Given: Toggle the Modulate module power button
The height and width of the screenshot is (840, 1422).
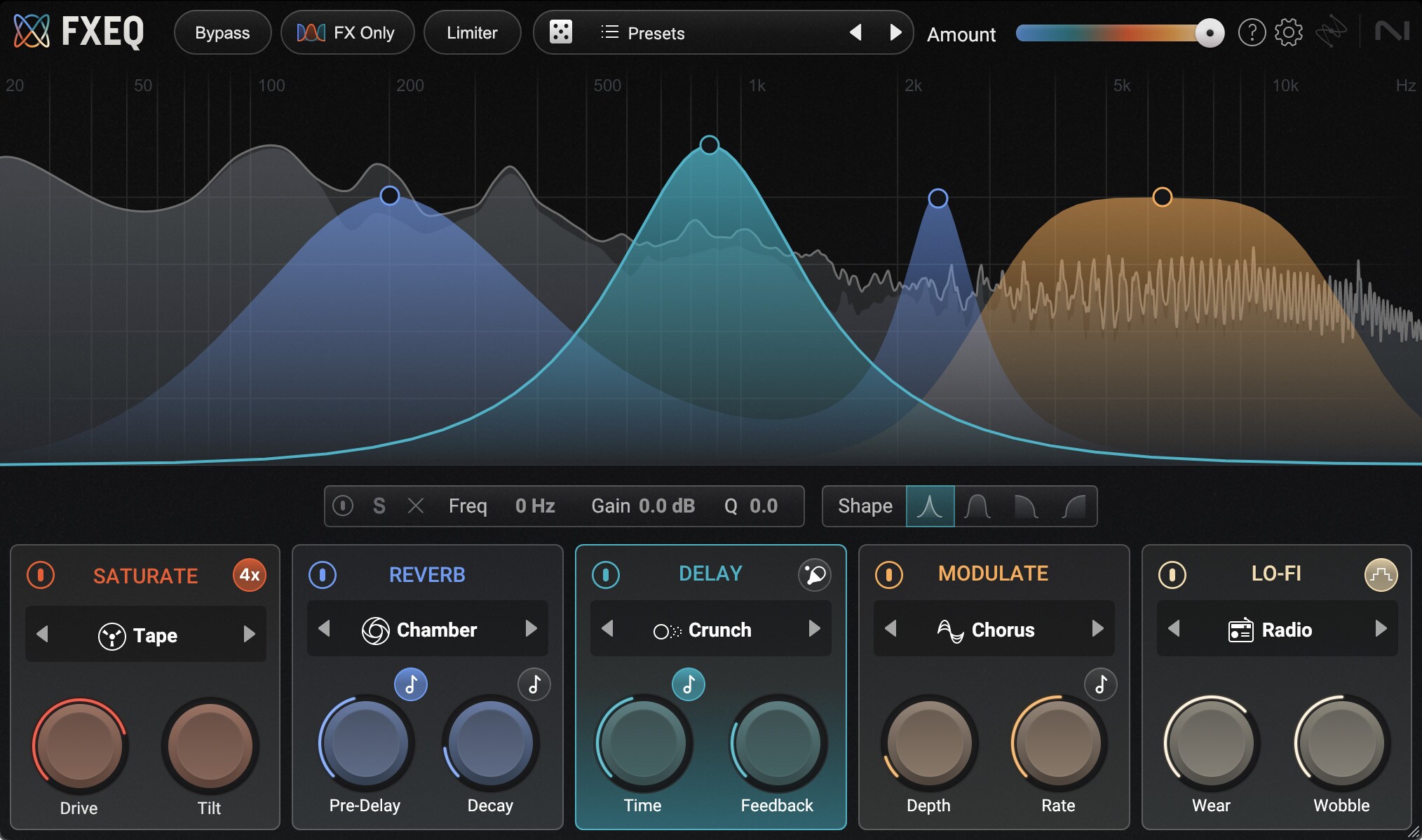Looking at the screenshot, I should pos(888,575).
